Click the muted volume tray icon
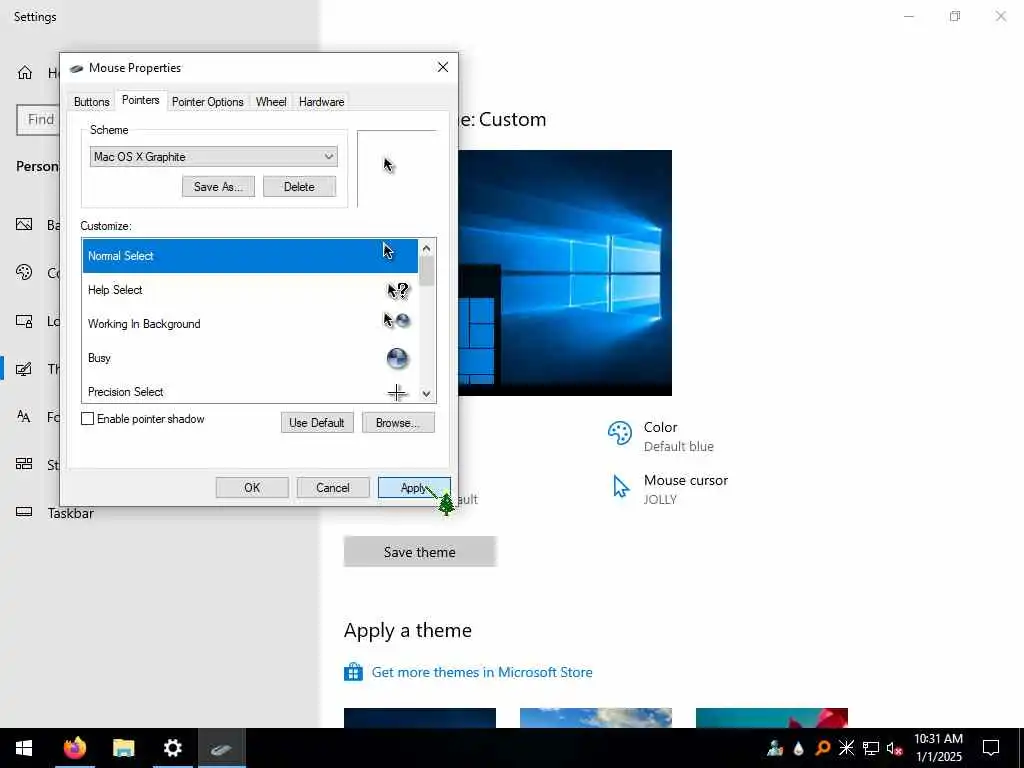Viewport: 1024px width, 768px height. [894, 748]
